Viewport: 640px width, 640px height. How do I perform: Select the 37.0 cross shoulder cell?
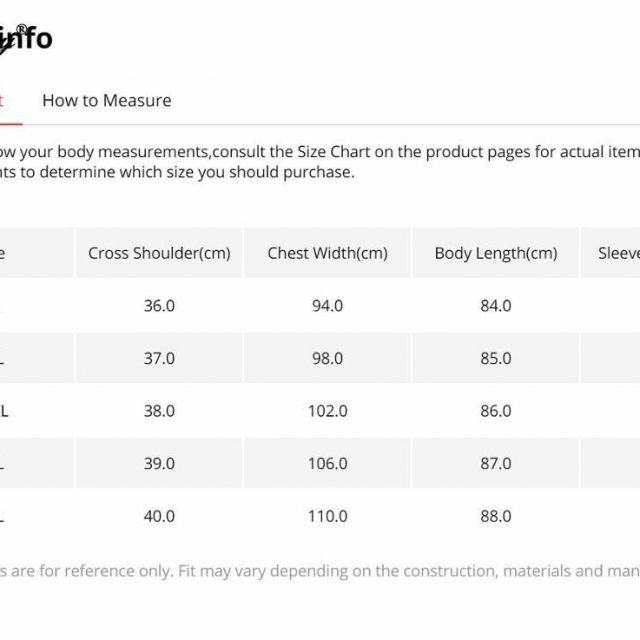coord(159,358)
